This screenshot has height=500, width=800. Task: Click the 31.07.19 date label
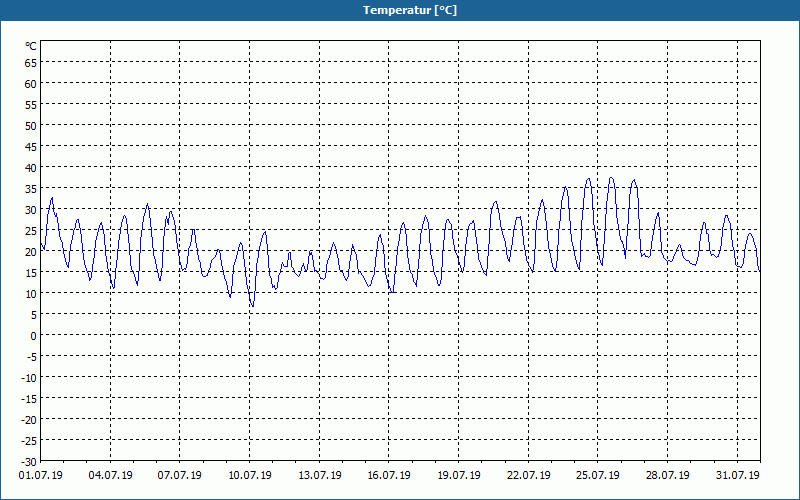(737, 476)
